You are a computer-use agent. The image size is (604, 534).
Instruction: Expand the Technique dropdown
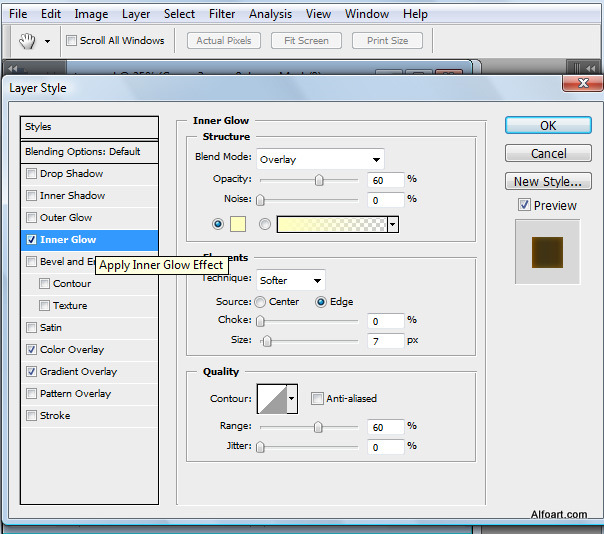pos(290,281)
